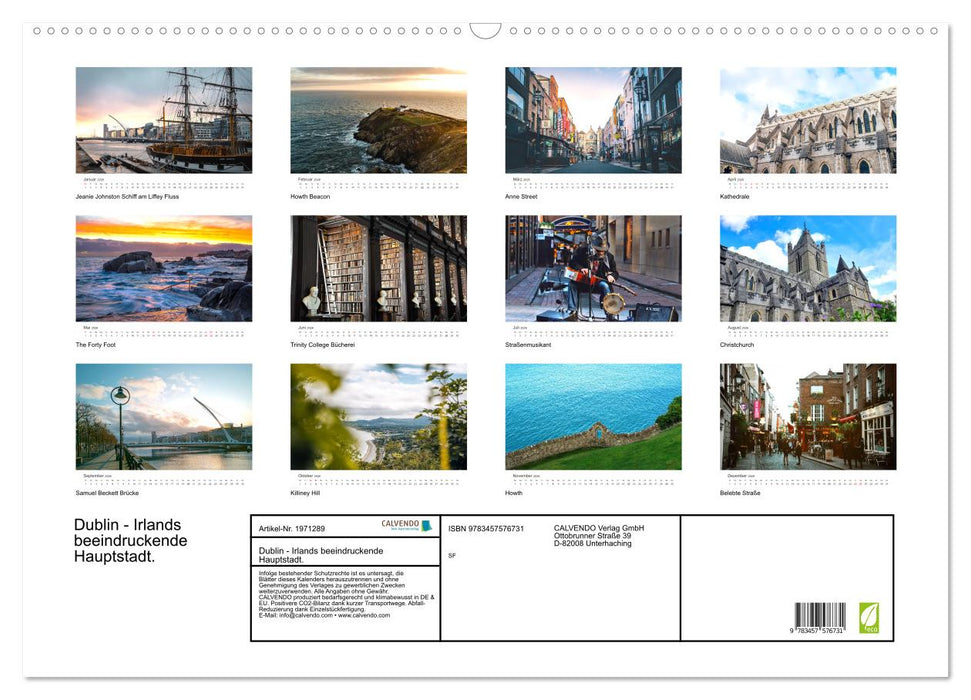Image resolution: width=971 pixels, height=700 pixels.
Task: Click the Howth coastal wall thumbnail
Action: tap(592, 416)
